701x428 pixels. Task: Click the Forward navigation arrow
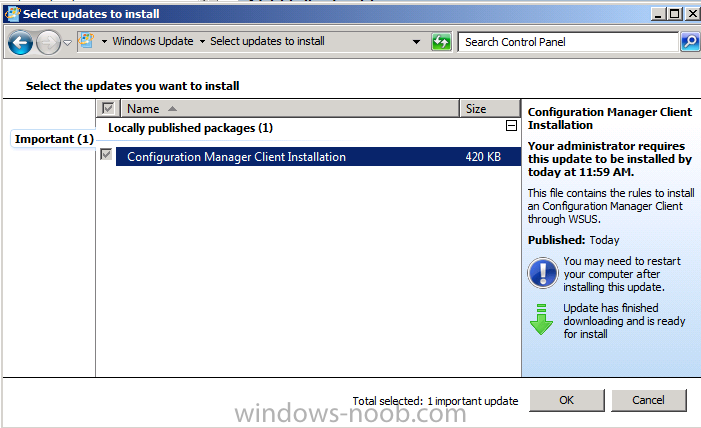48,43
